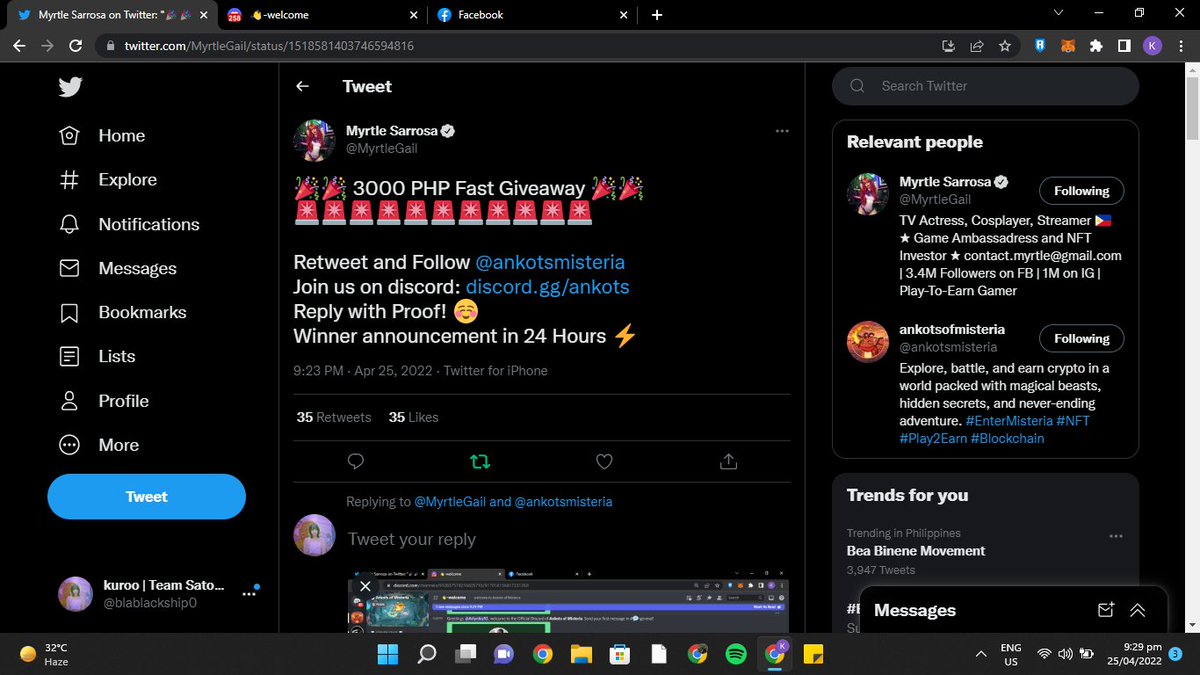Image resolution: width=1200 pixels, height=675 pixels.
Task: Like the tweet with heart icon
Action: (x=604, y=461)
